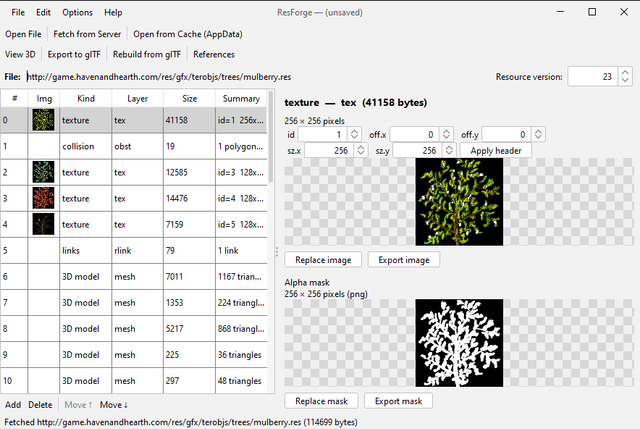Decrease the Resource version value
The image size is (640, 429).
625,81
